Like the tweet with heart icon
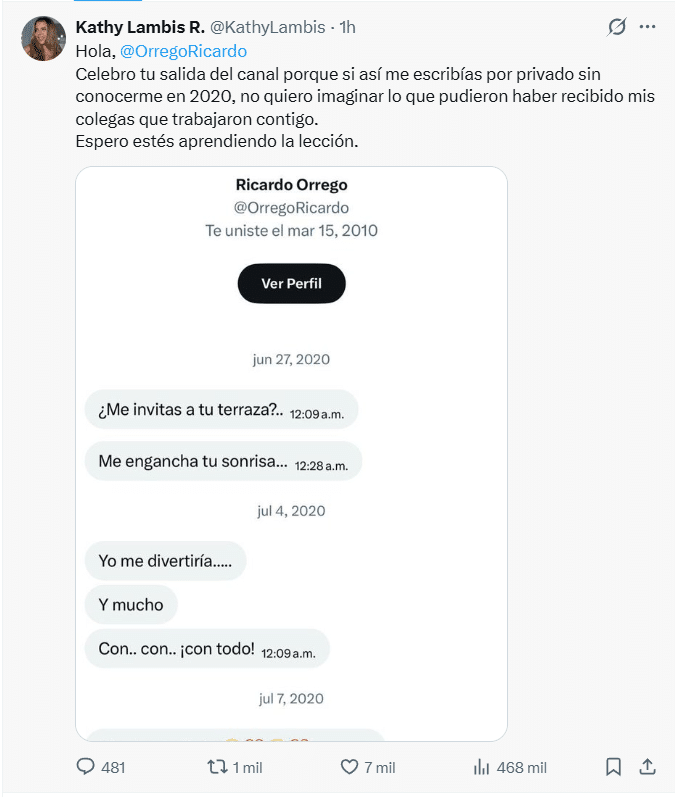675x797 pixels. 349,767
